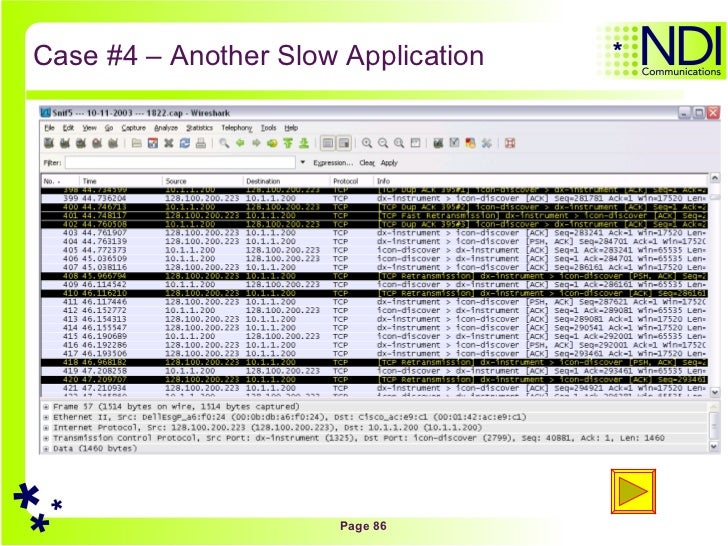This screenshot has height=546, width=728.
Task: Open the View menu
Action: pyautogui.click(x=90, y=128)
